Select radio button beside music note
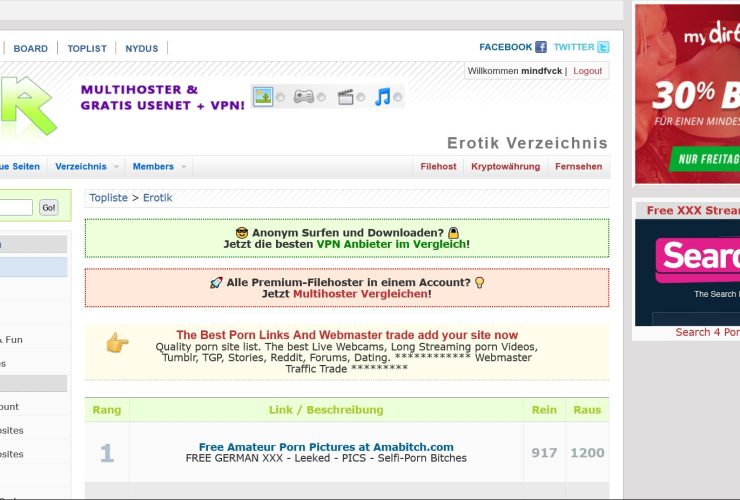The height and width of the screenshot is (500, 740). [x=397, y=97]
